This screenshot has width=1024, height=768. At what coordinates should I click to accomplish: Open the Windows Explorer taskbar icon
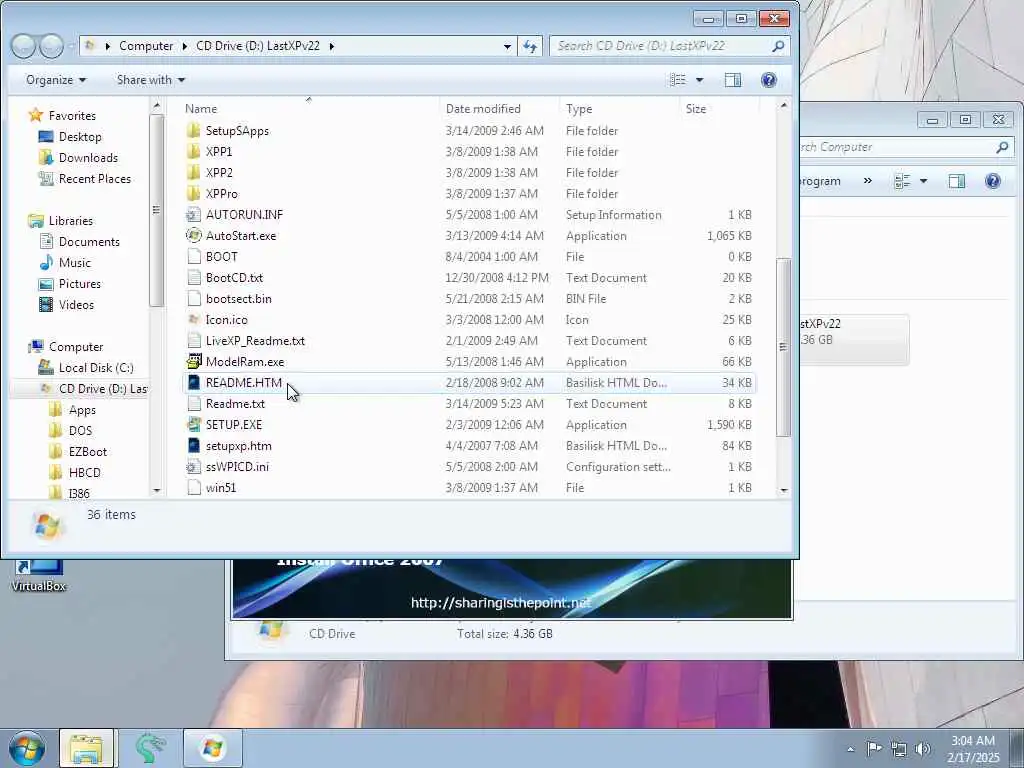pyautogui.click(x=86, y=748)
